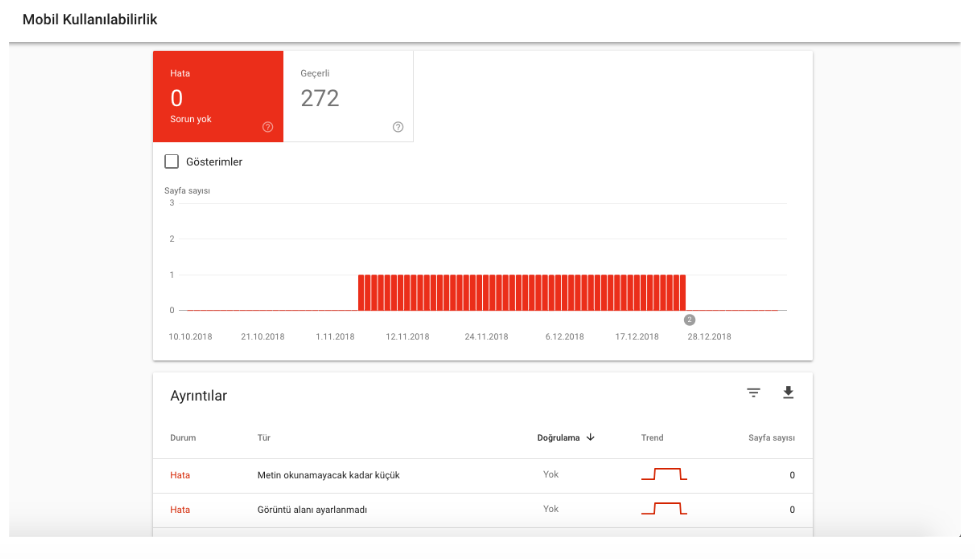This screenshot has width=975, height=559.
Task: Click the sort arrow next to Doğrulama
Action: pos(591,437)
